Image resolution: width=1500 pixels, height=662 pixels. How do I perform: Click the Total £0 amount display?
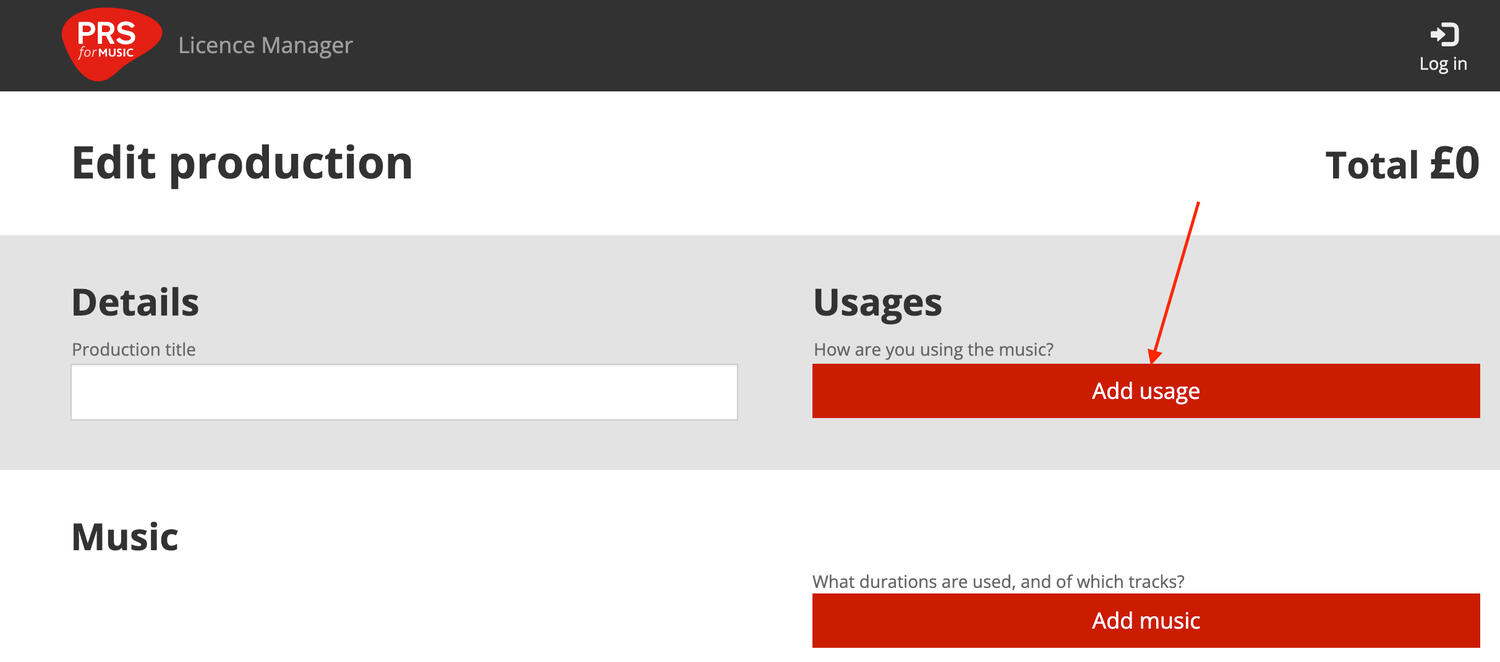tap(1401, 165)
